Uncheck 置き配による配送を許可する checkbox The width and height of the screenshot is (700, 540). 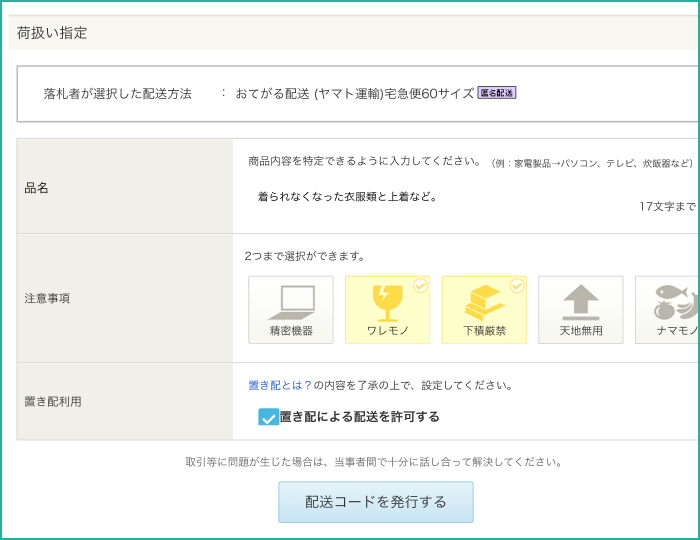click(x=268, y=417)
